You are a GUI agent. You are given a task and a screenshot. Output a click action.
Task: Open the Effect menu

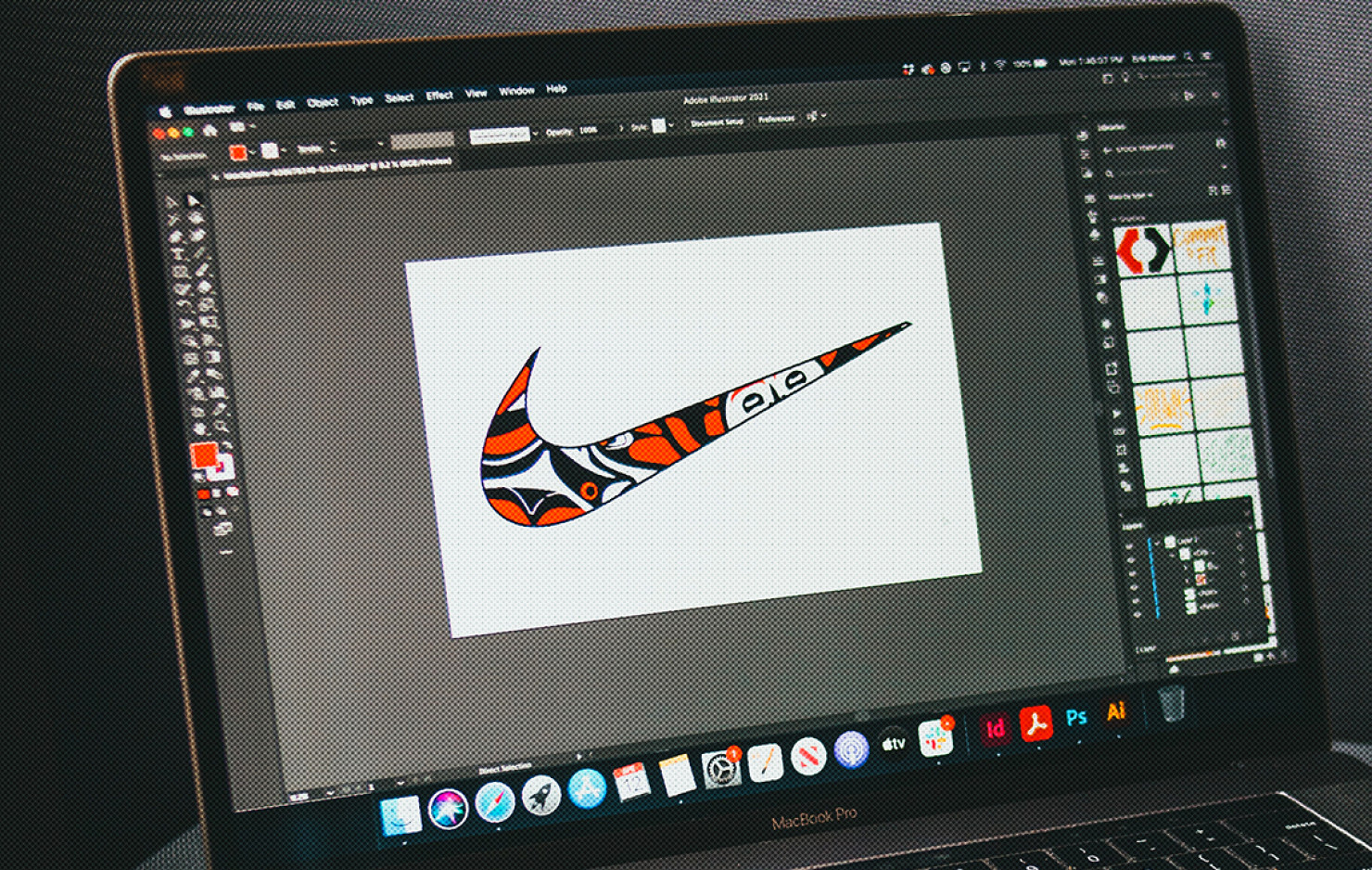tap(439, 96)
